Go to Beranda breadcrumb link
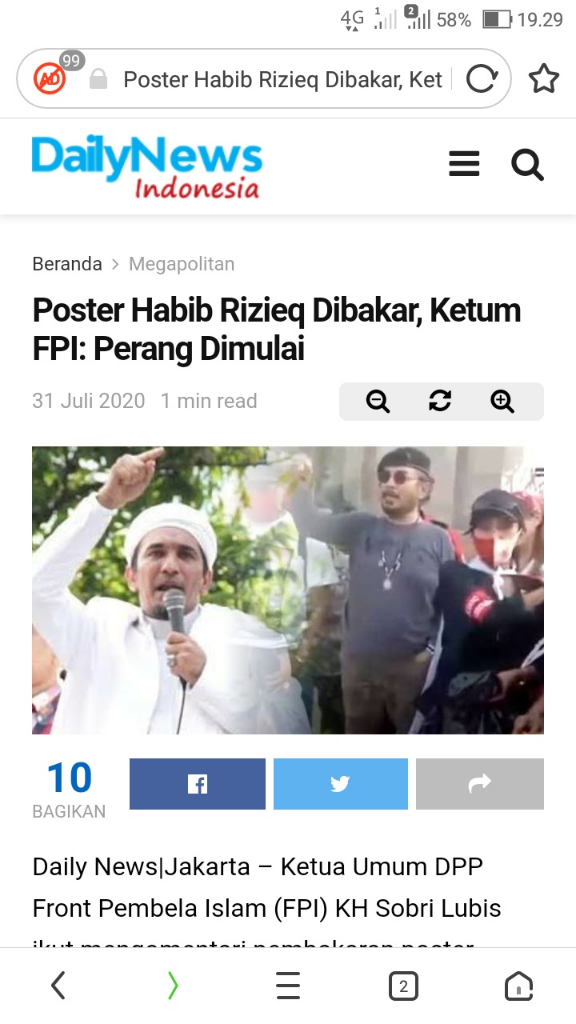 click(x=67, y=264)
